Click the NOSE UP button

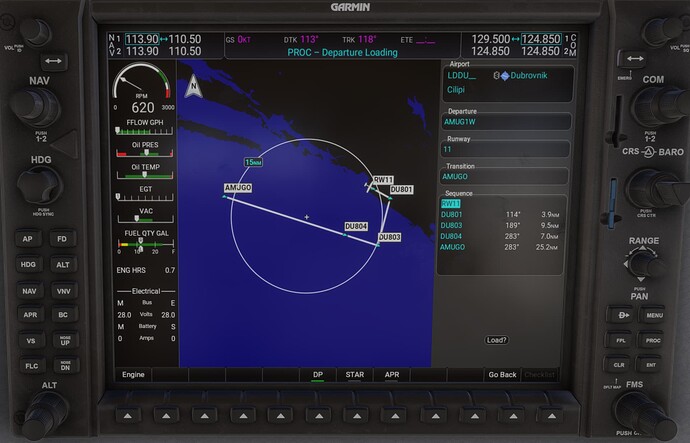pyautogui.click(x=65, y=340)
